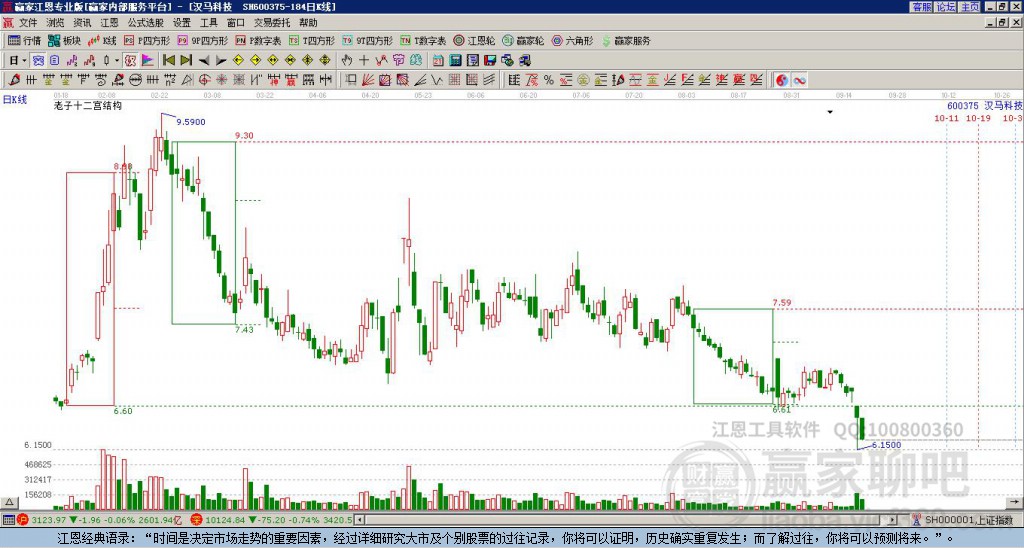Click the 600375 汉马科技 stock title

tap(984, 106)
